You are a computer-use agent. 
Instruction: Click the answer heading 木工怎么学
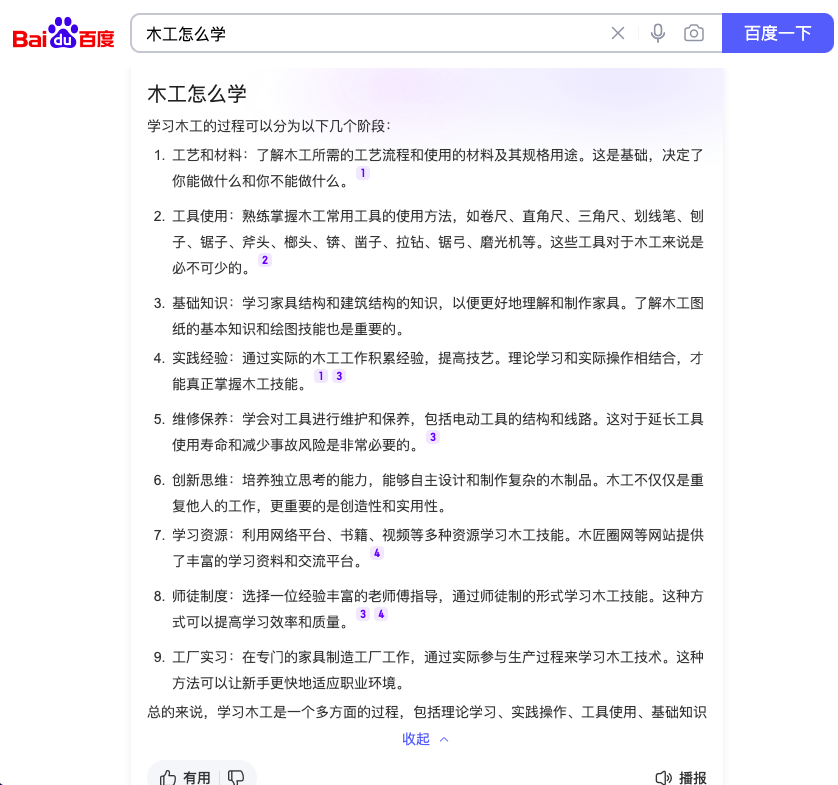(197, 94)
